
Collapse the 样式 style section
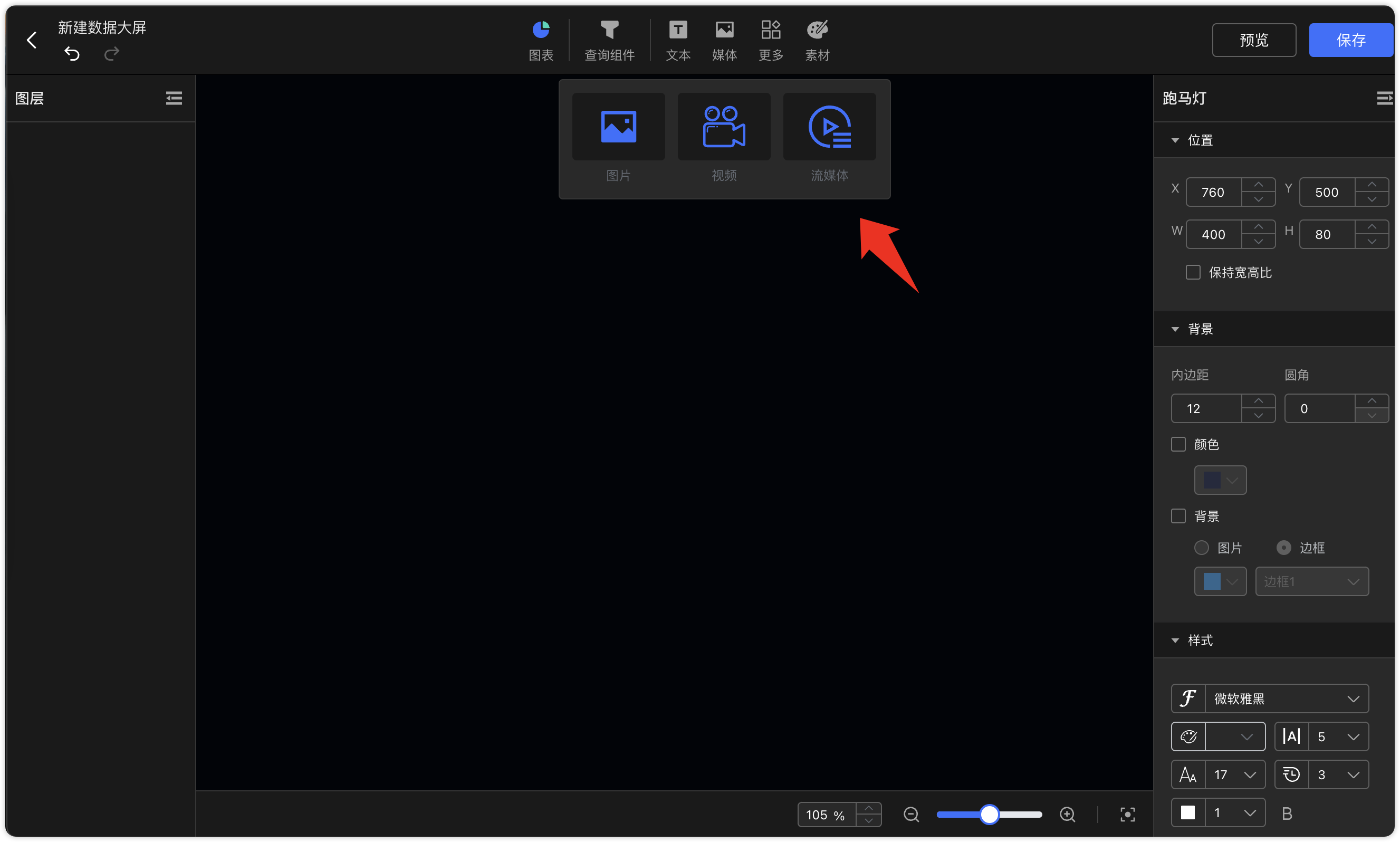tap(1175, 640)
